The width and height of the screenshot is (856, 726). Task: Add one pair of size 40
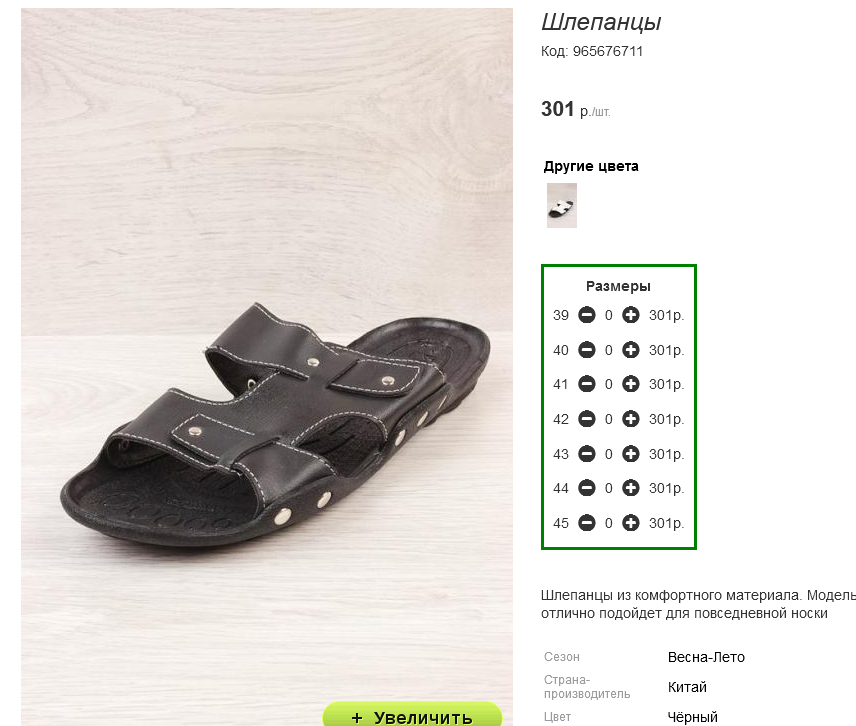point(631,350)
